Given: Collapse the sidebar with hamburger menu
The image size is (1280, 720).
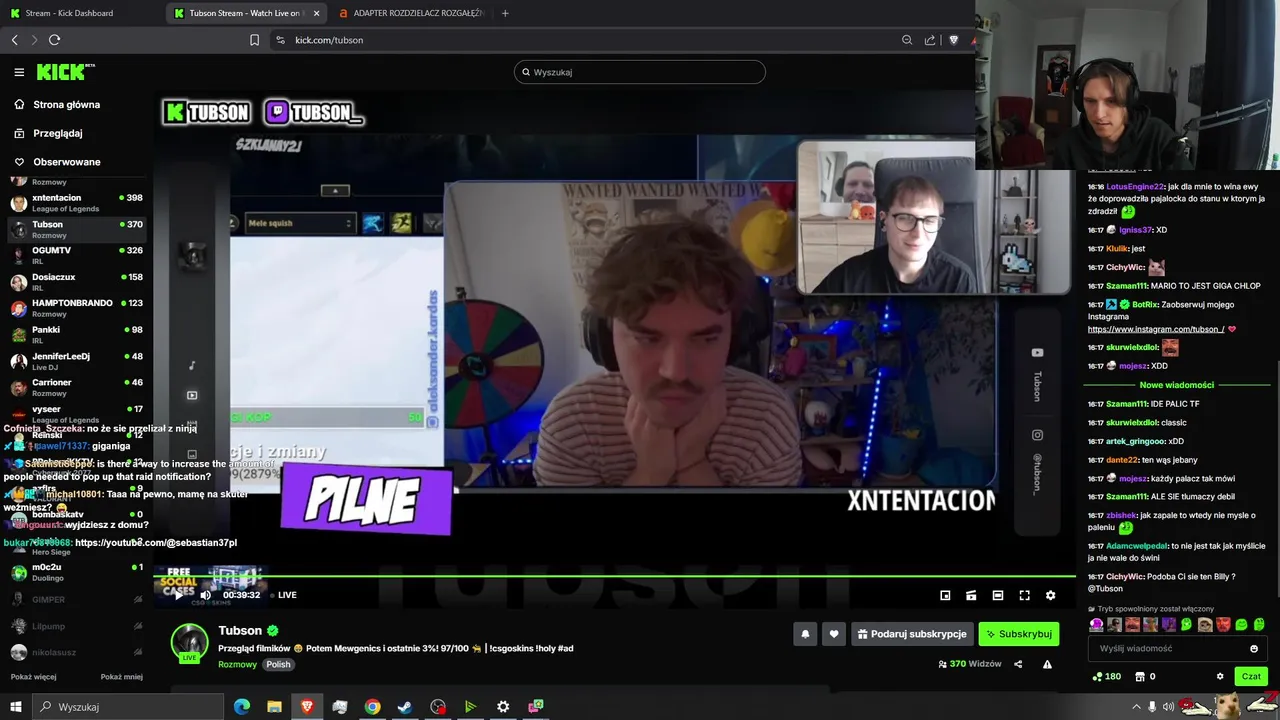Looking at the screenshot, I should click(x=19, y=72).
